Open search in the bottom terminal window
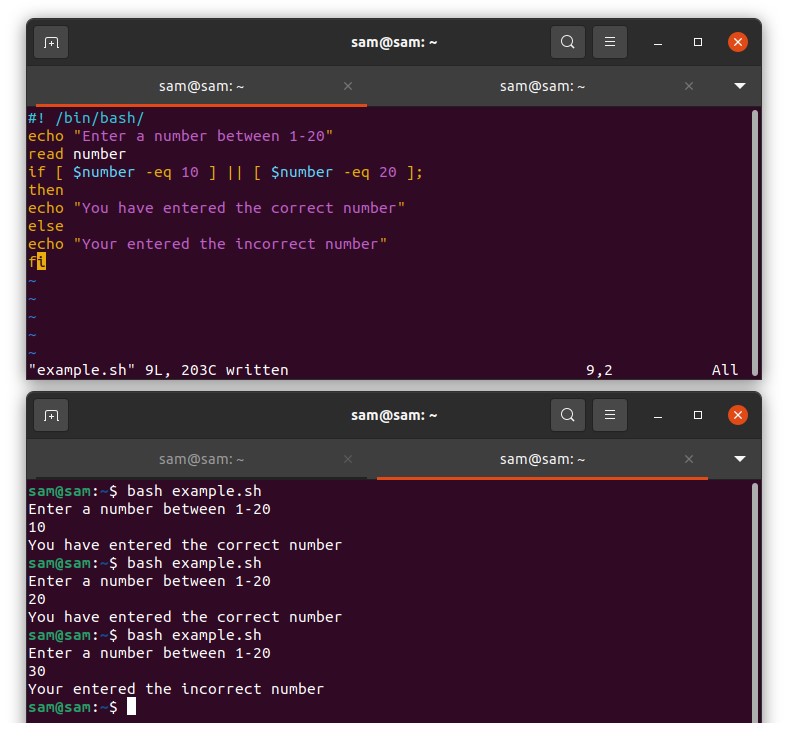 pos(567,415)
